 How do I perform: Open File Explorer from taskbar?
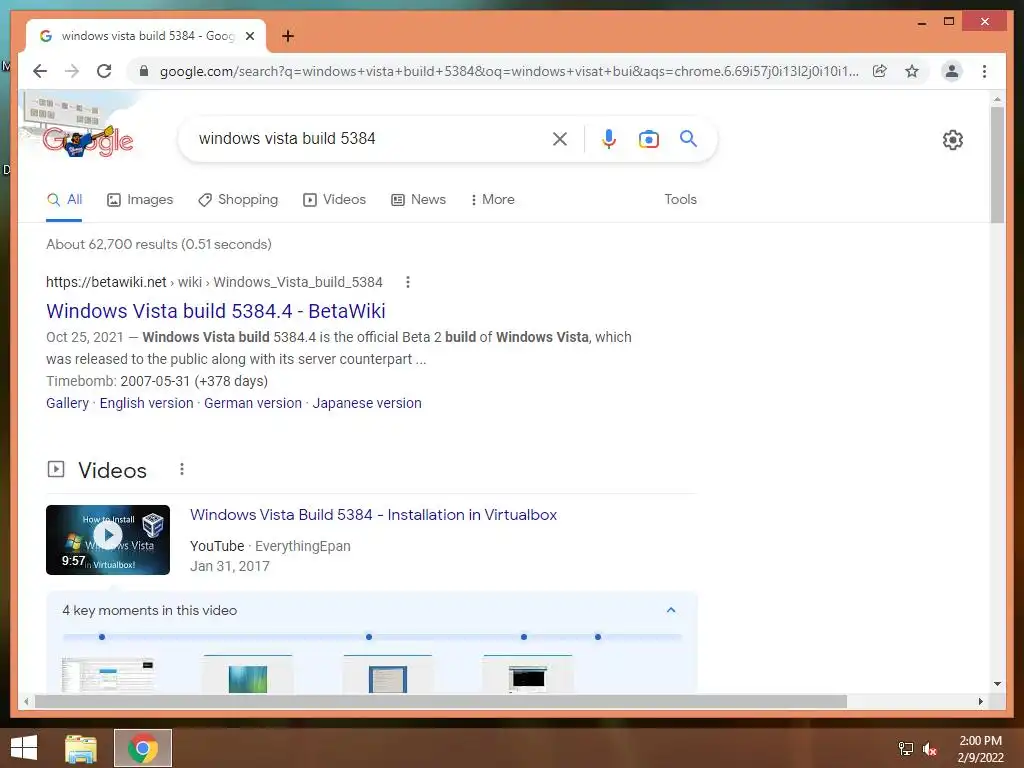pyautogui.click(x=81, y=748)
